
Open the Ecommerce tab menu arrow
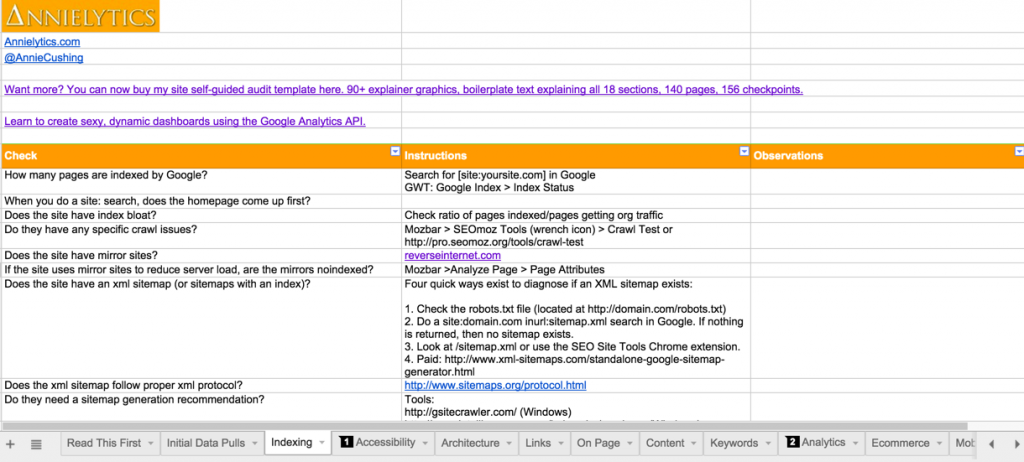point(939,443)
